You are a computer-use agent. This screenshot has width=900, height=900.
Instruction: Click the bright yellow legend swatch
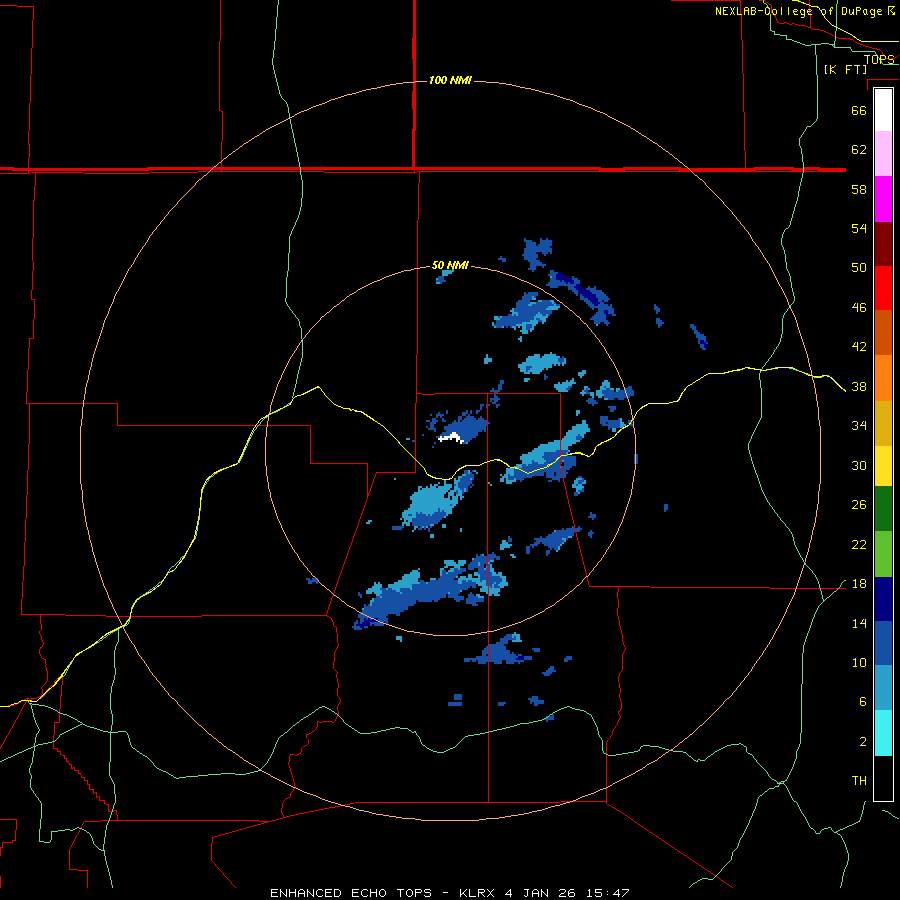pyautogui.click(x=883, y=466)
